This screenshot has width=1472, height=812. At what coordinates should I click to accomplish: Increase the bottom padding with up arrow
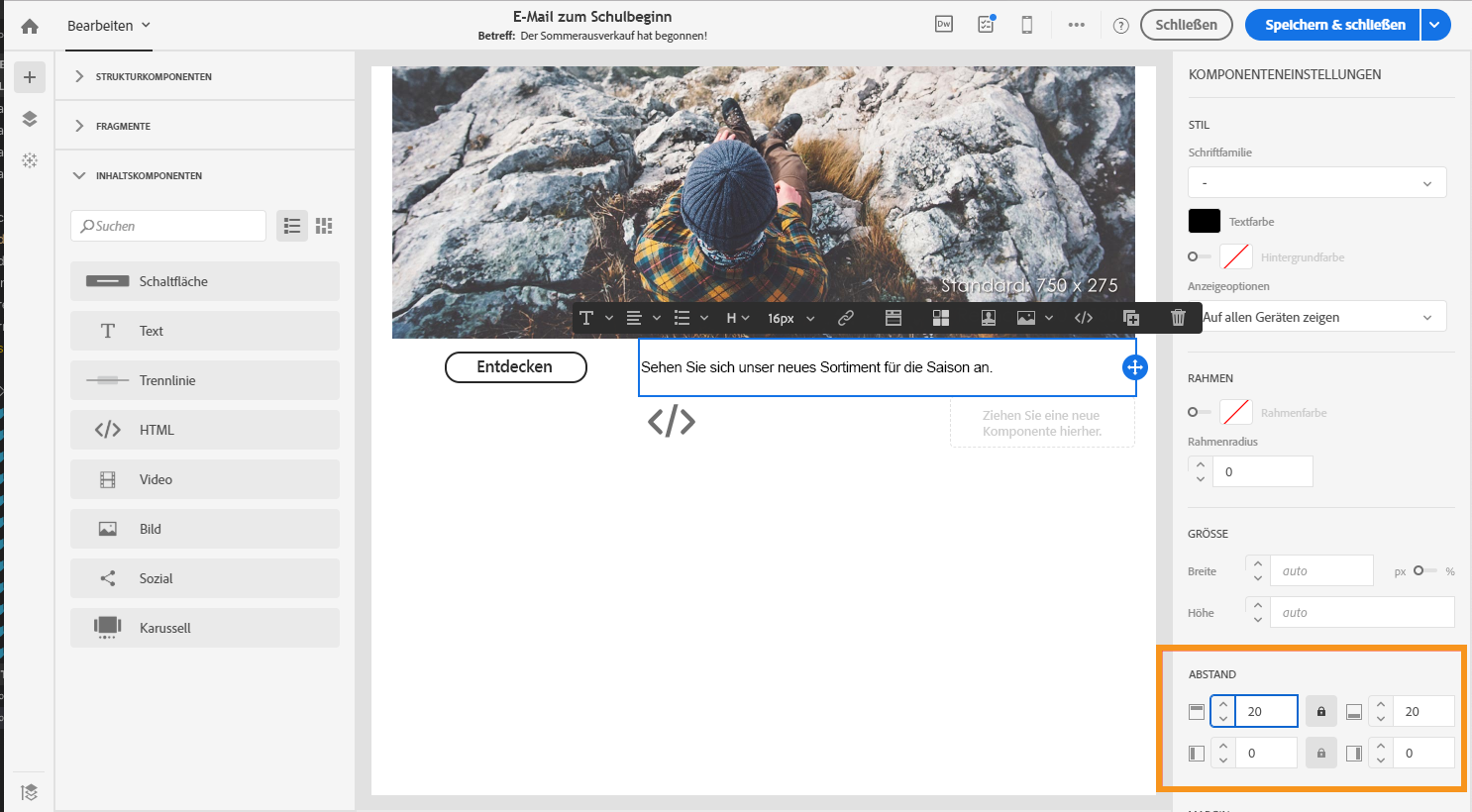point(1381,704)
